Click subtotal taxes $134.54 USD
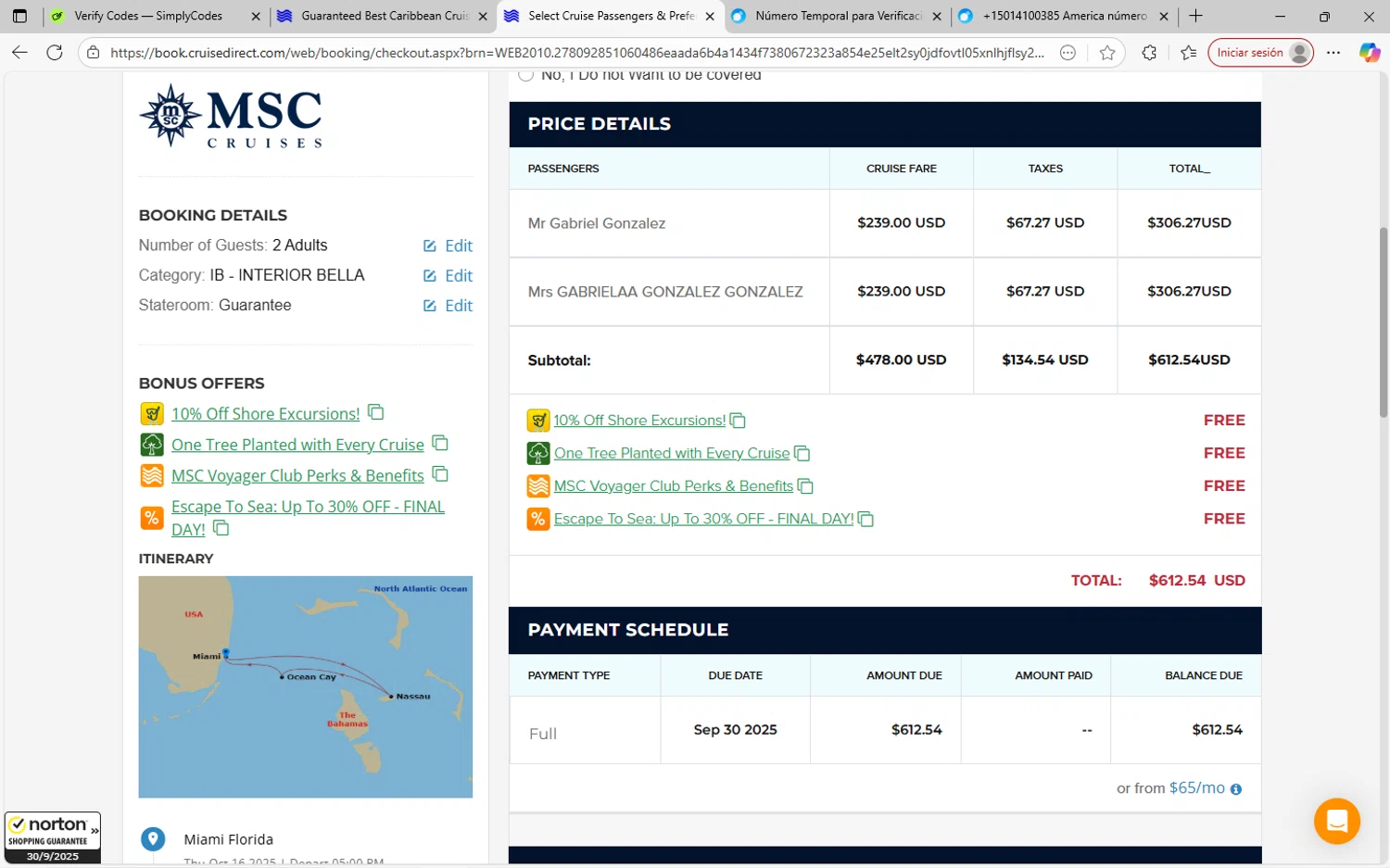This screenshot has height=868, width=1390. 1045,359
